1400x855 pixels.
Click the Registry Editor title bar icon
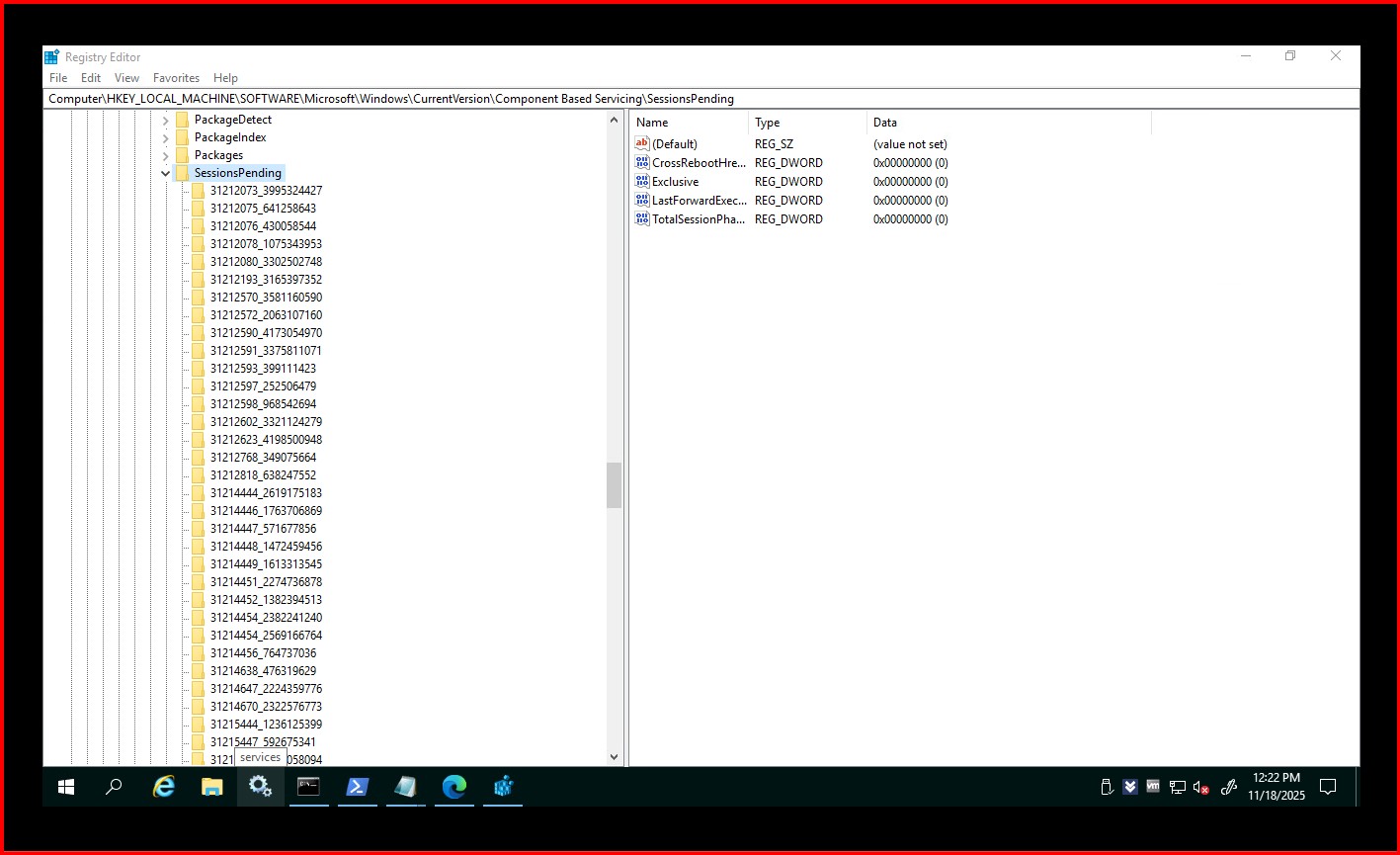point(52,57)
